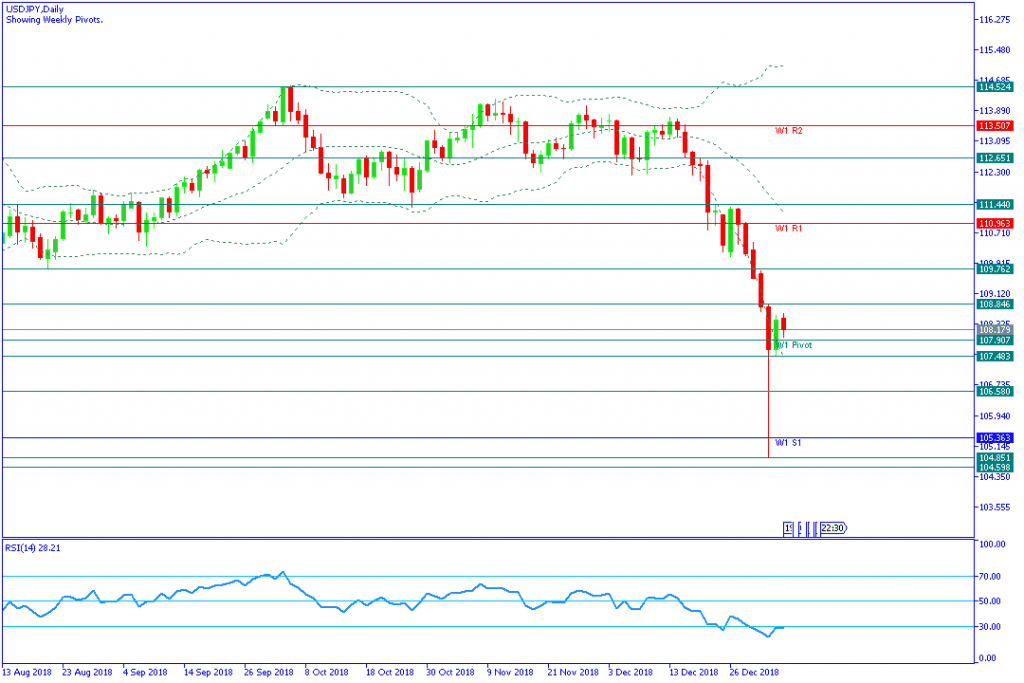The image size is (1024, 683).
Task: Click the 109.762 price level tag
Action: pyautogui.click(x=995, y=269)
